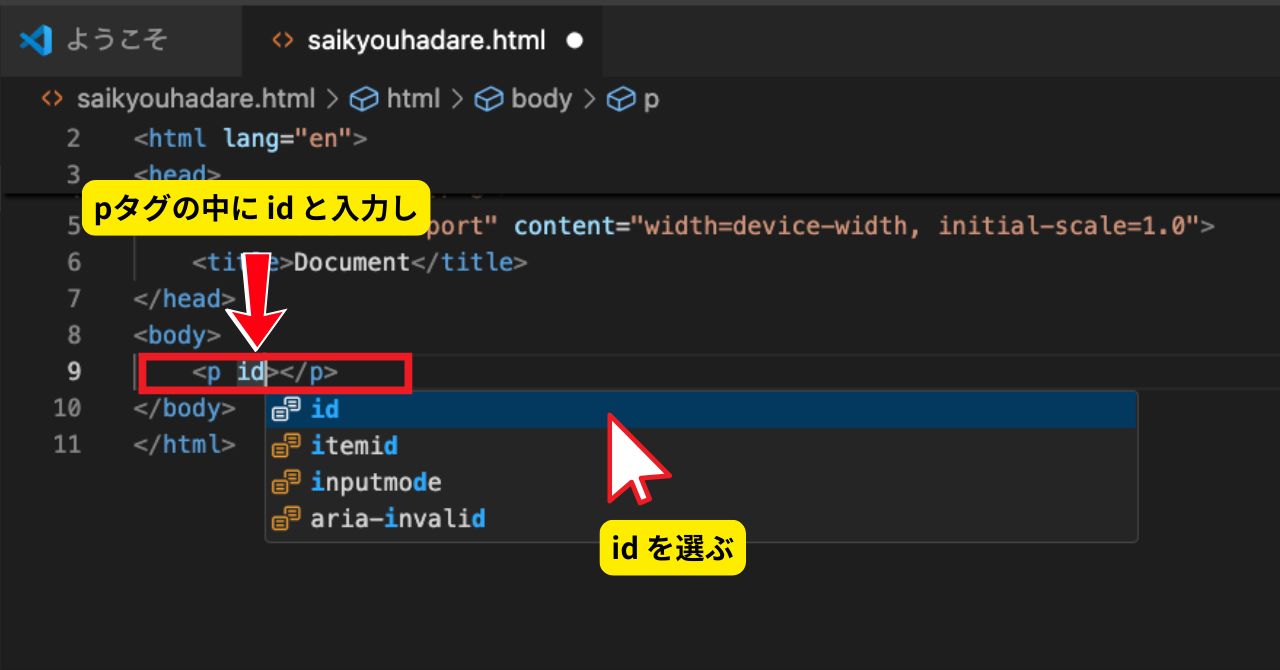Place cursor in the Document title text
The height and width of the screenshot is (670, 1280).
[x=352, y=262]
